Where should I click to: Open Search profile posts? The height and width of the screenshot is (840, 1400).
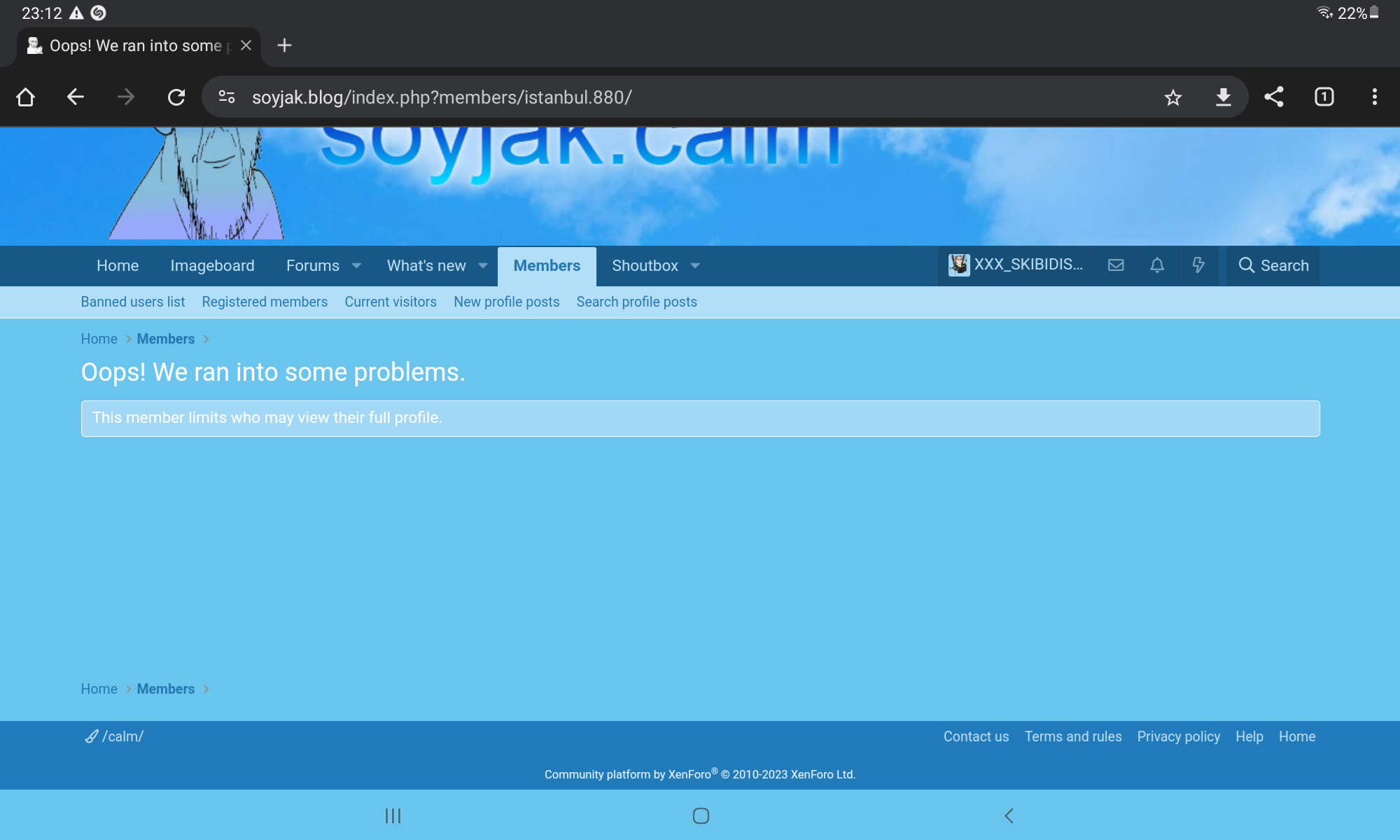637,302
